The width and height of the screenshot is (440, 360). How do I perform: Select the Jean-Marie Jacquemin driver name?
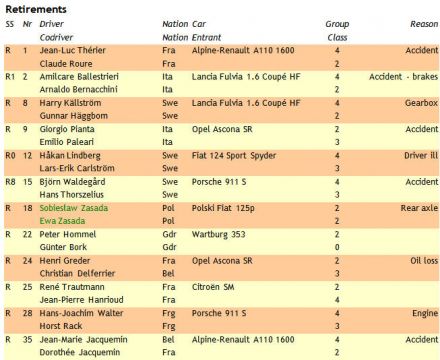(x=83, y=340)
